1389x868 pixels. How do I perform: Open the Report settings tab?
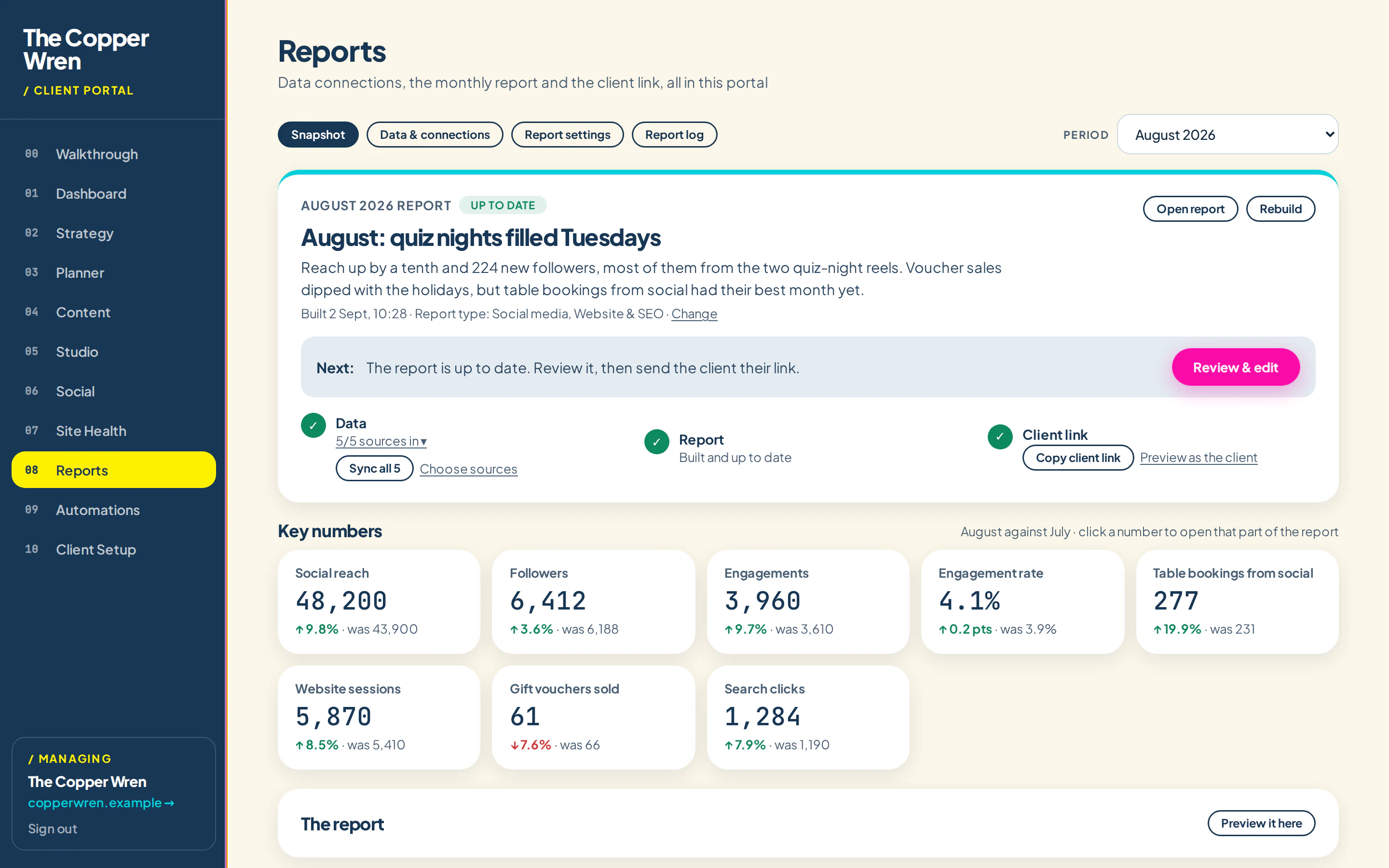click(567, 135)
